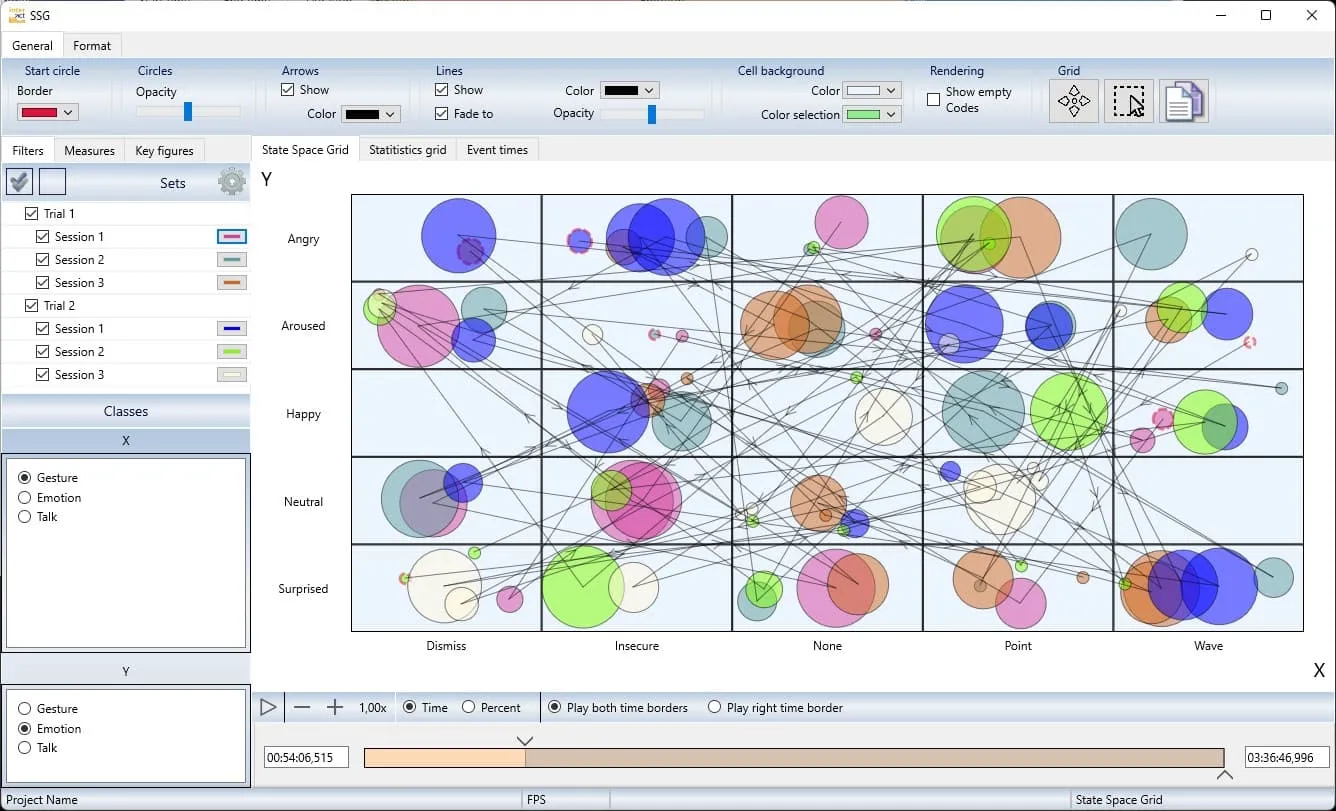Activate the grid selection tool
This screenshot has width=1336, height=811.
[1128, 100]
